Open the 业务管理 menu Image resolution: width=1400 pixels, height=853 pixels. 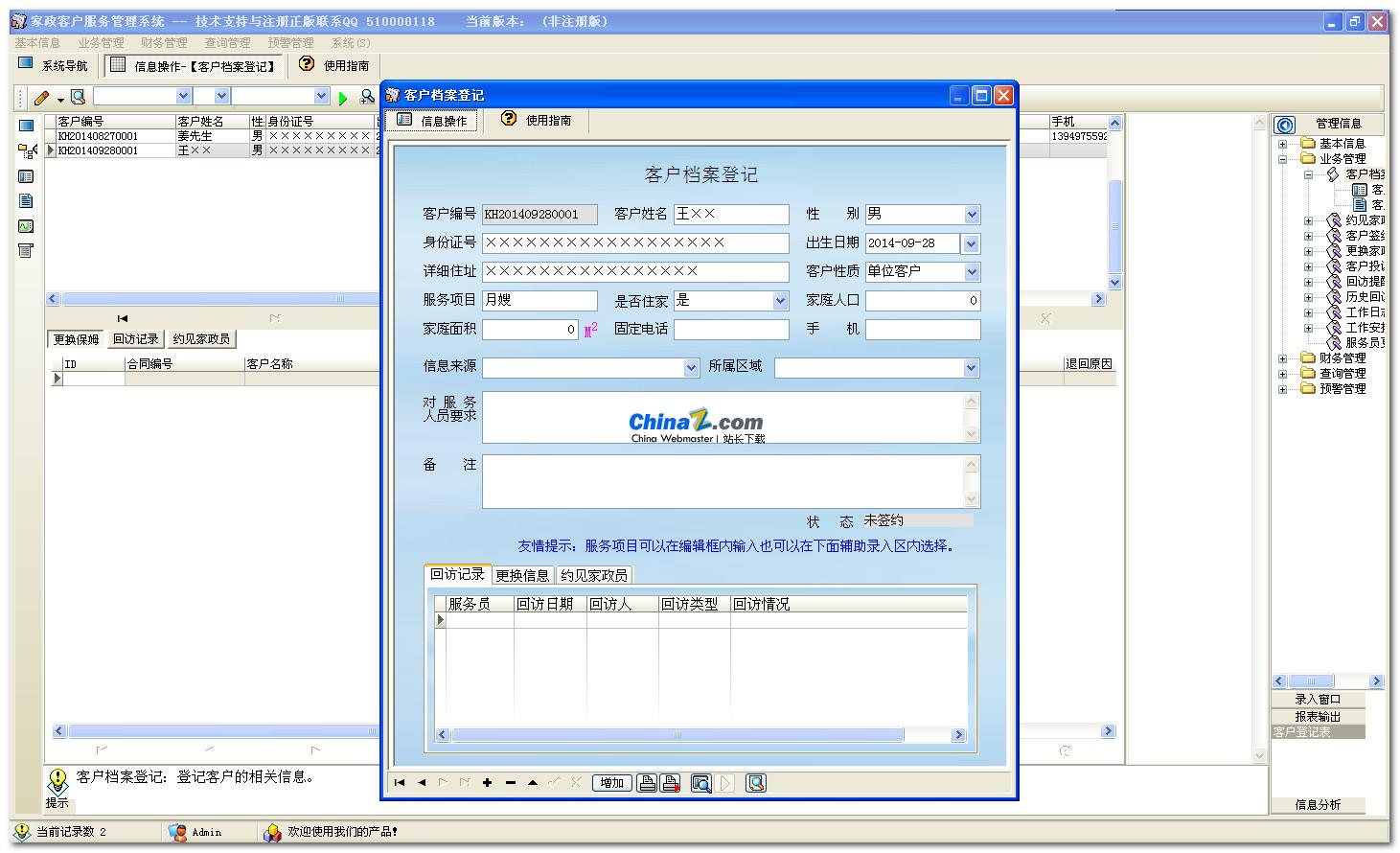tap(101, 43)
